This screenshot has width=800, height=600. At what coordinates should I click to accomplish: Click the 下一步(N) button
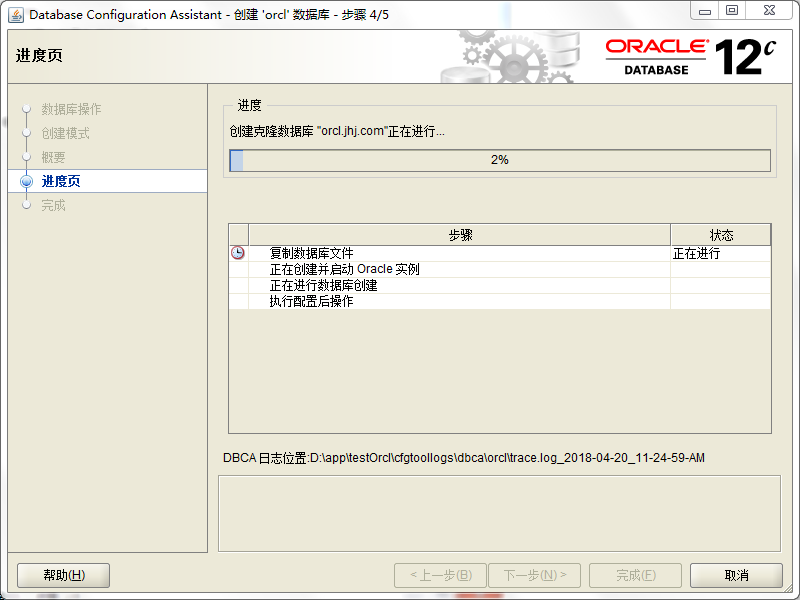535,576
